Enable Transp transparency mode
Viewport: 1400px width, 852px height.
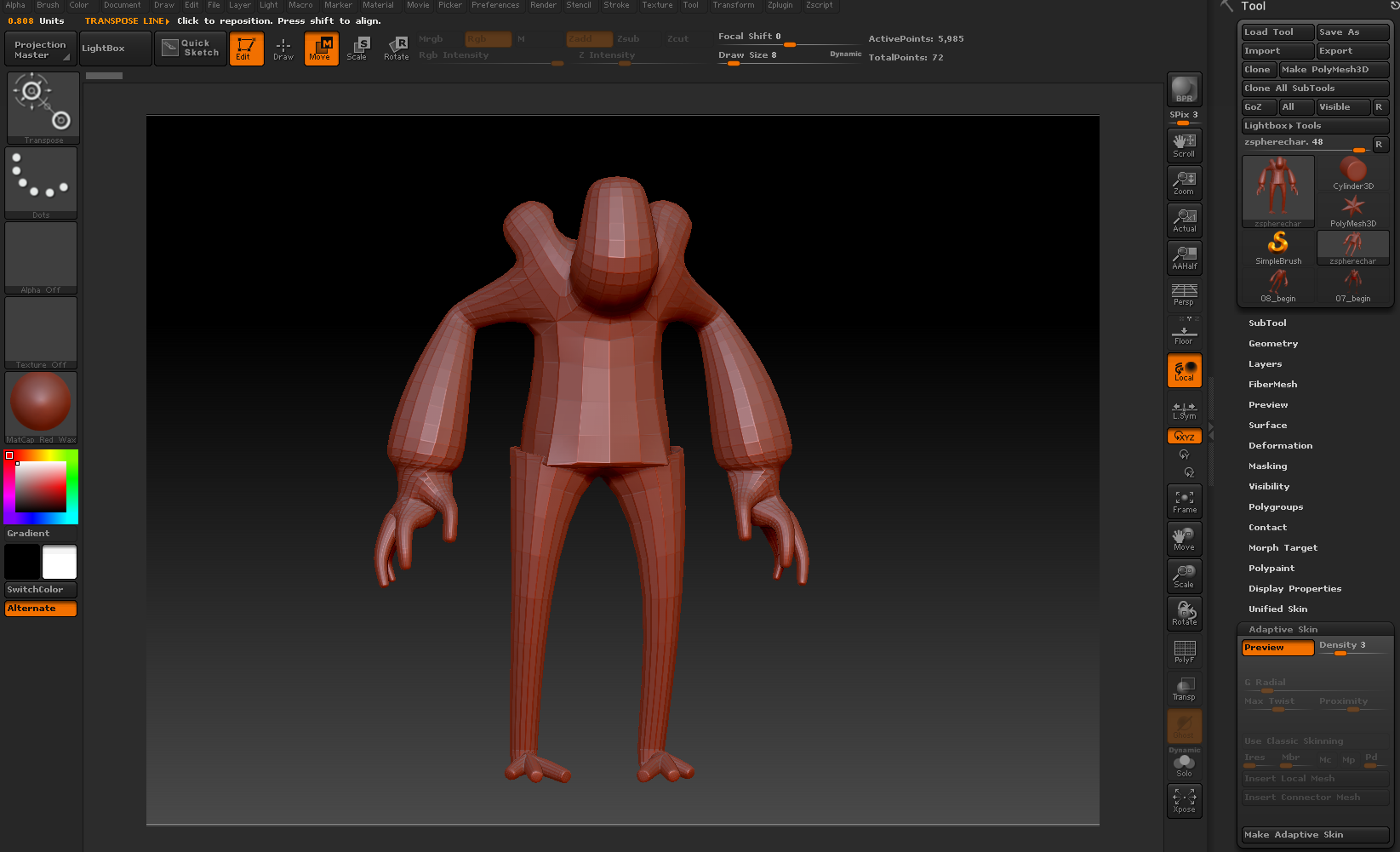click(x=1184, y=688)
